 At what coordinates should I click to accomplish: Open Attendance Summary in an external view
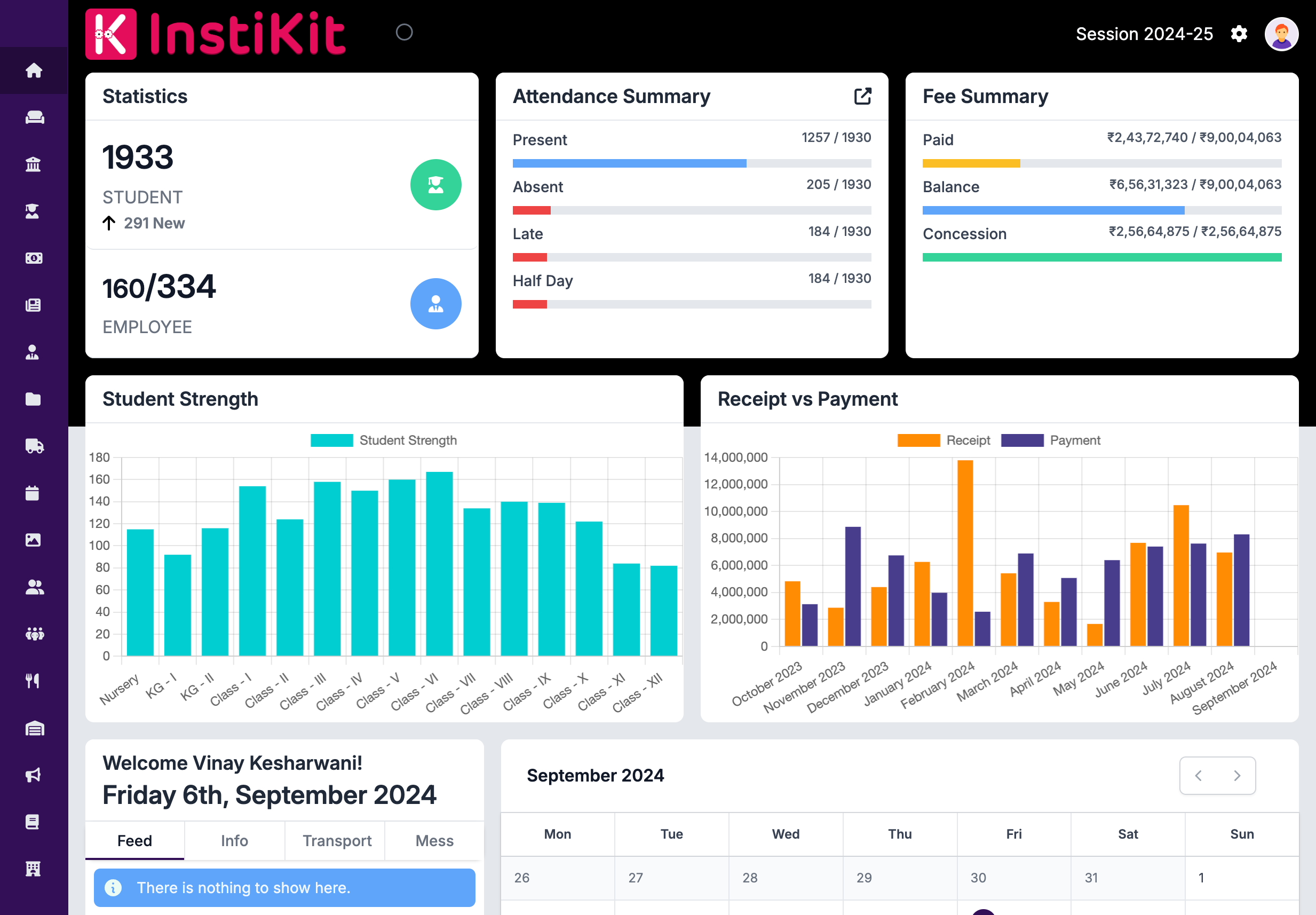pos(862,96)
